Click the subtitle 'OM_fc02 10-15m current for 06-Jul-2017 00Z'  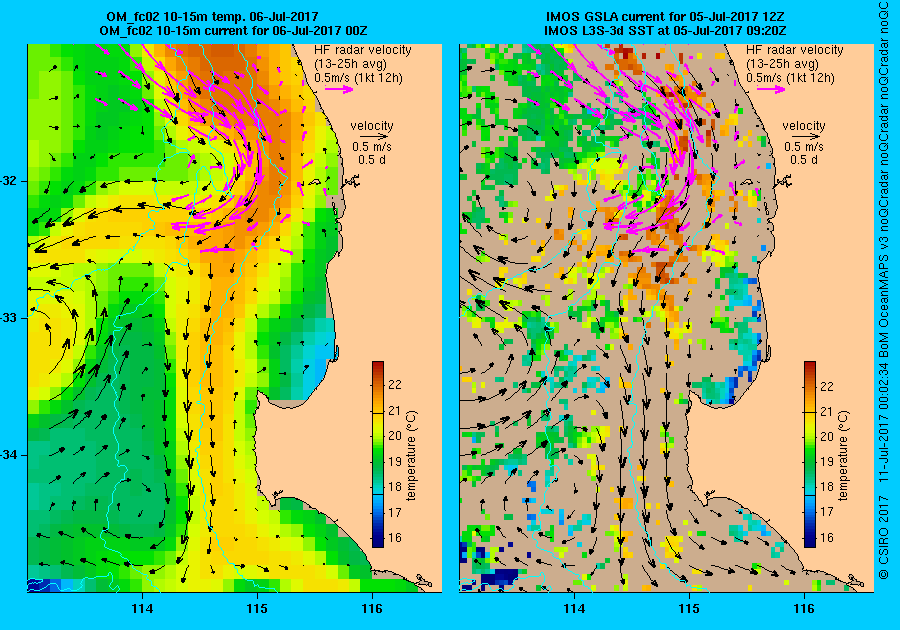pos(233,30)
